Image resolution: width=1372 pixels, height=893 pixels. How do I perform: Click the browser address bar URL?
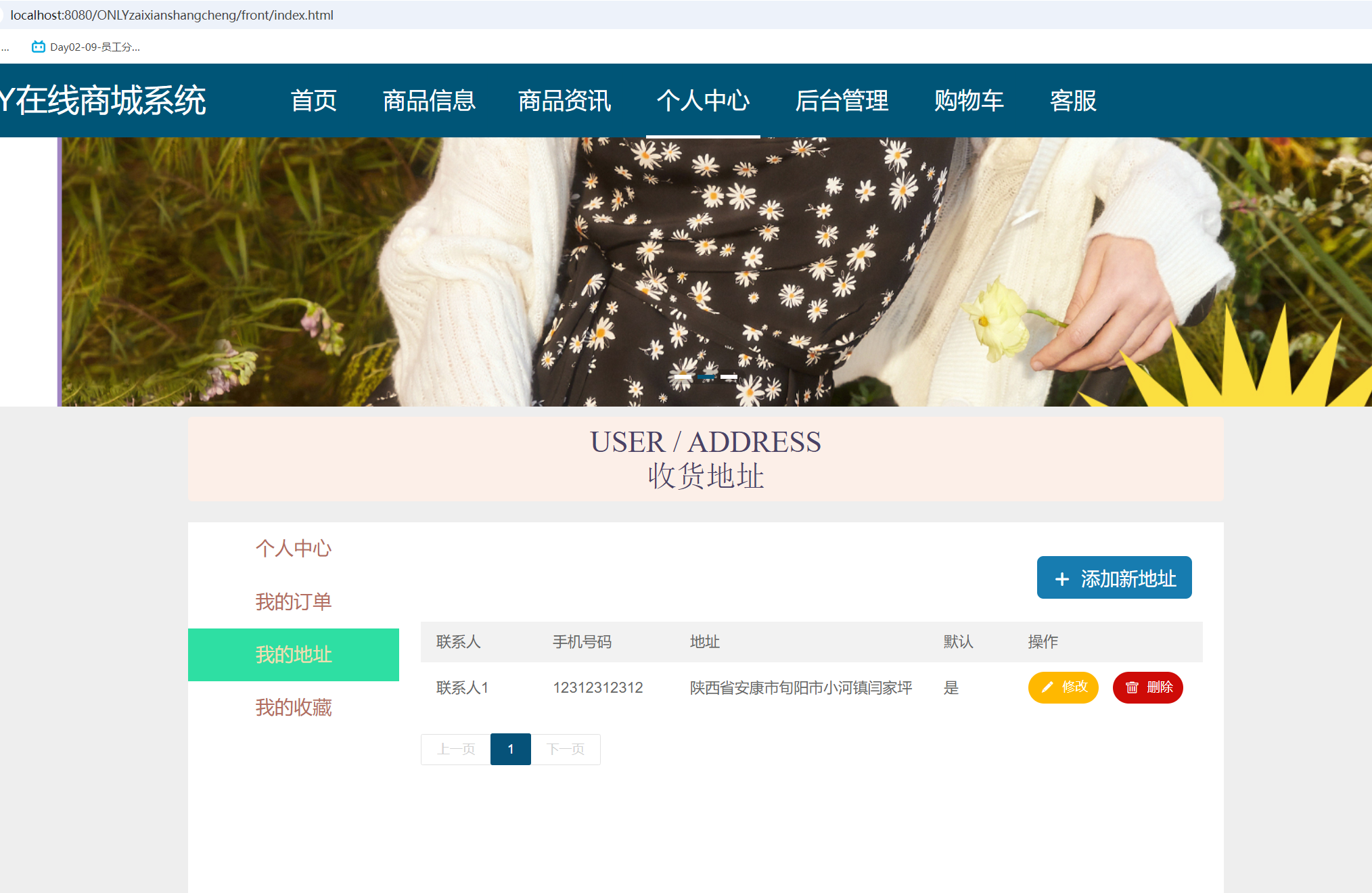point(172,15)
